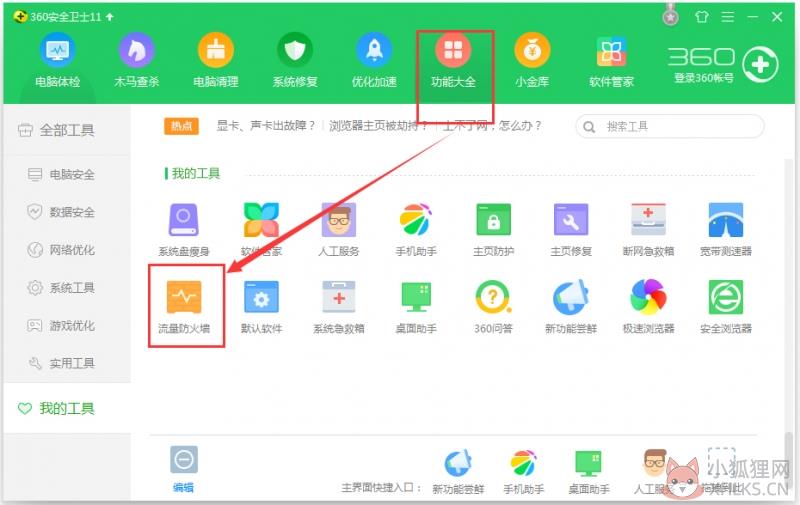800x505 pixels.
Task: Launch 默认软件 tool
Action: coord(261,307)
